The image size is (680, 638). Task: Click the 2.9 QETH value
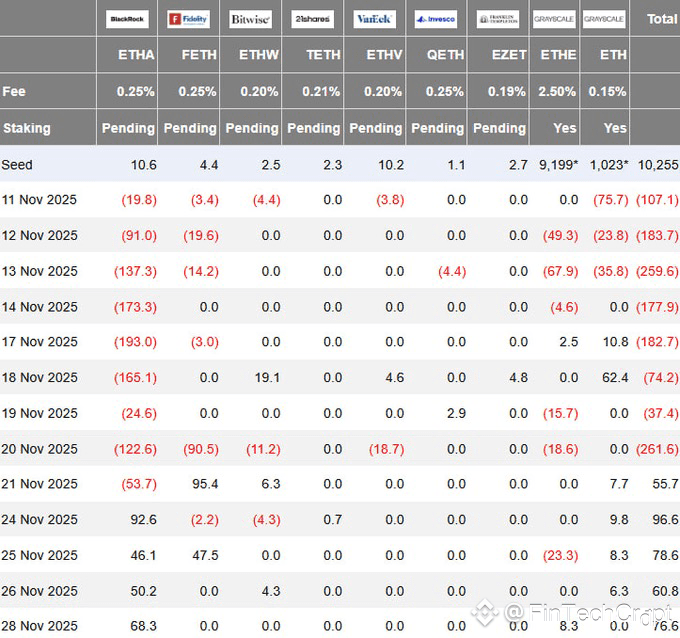[456, 413]
